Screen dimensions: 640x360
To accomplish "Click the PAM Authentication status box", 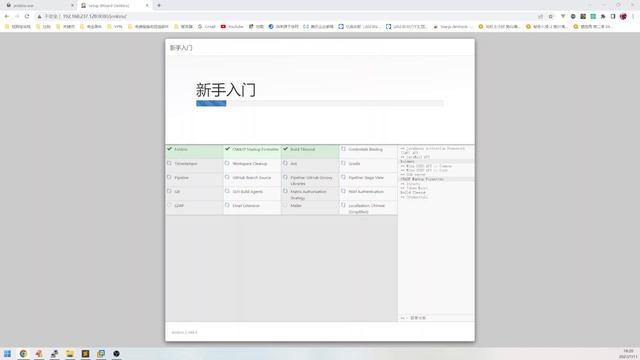I will [x=343, y=191].
